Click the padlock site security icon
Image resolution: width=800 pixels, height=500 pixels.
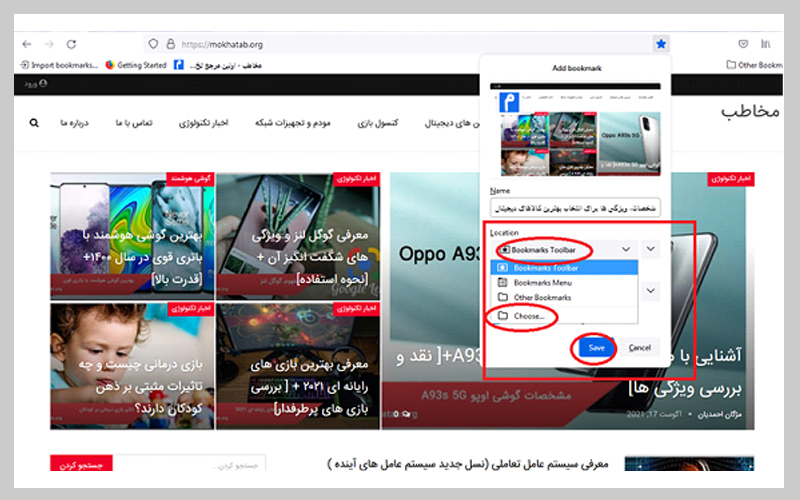(x=170, y=44)
